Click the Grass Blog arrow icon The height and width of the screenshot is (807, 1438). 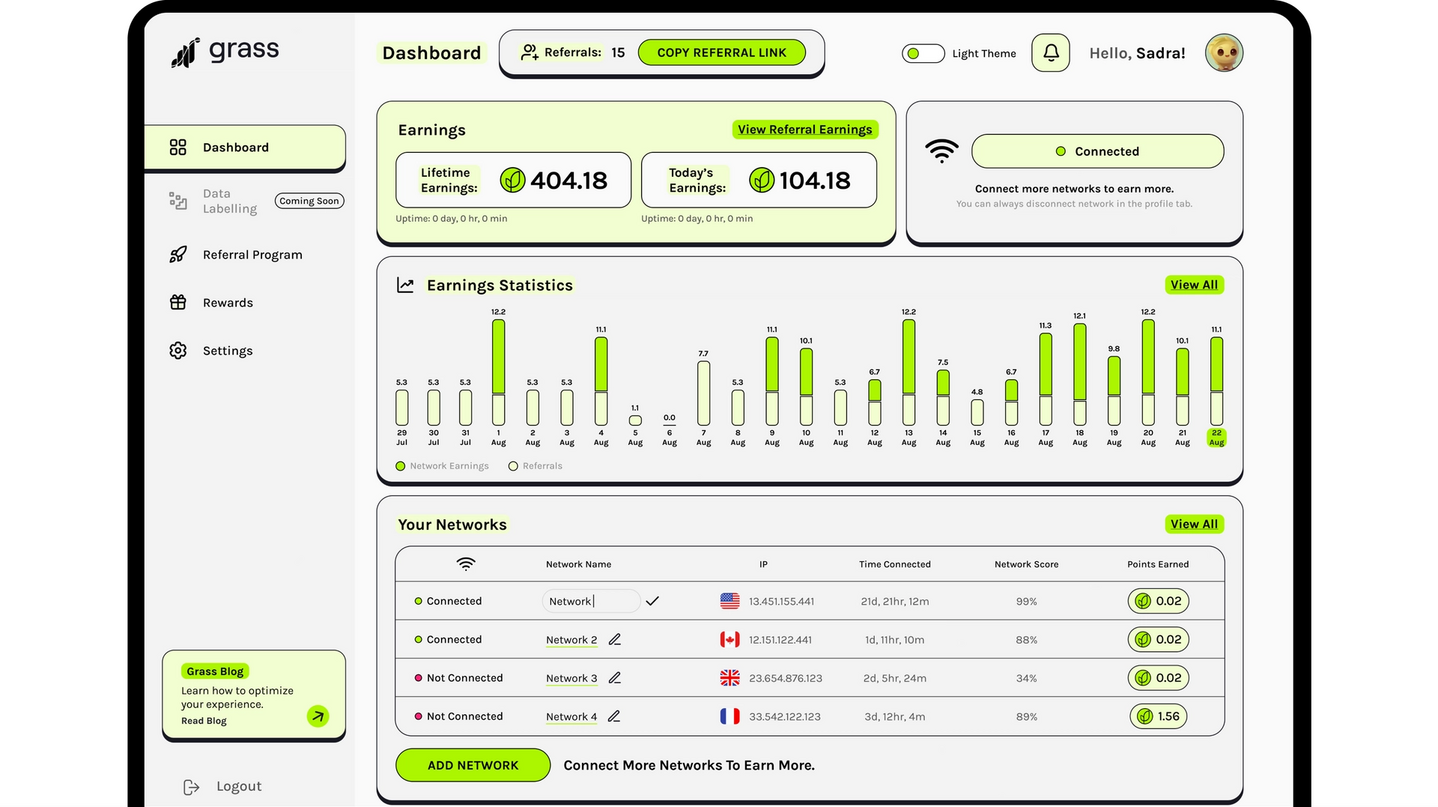pyautogui.click(x=317, y=715)
